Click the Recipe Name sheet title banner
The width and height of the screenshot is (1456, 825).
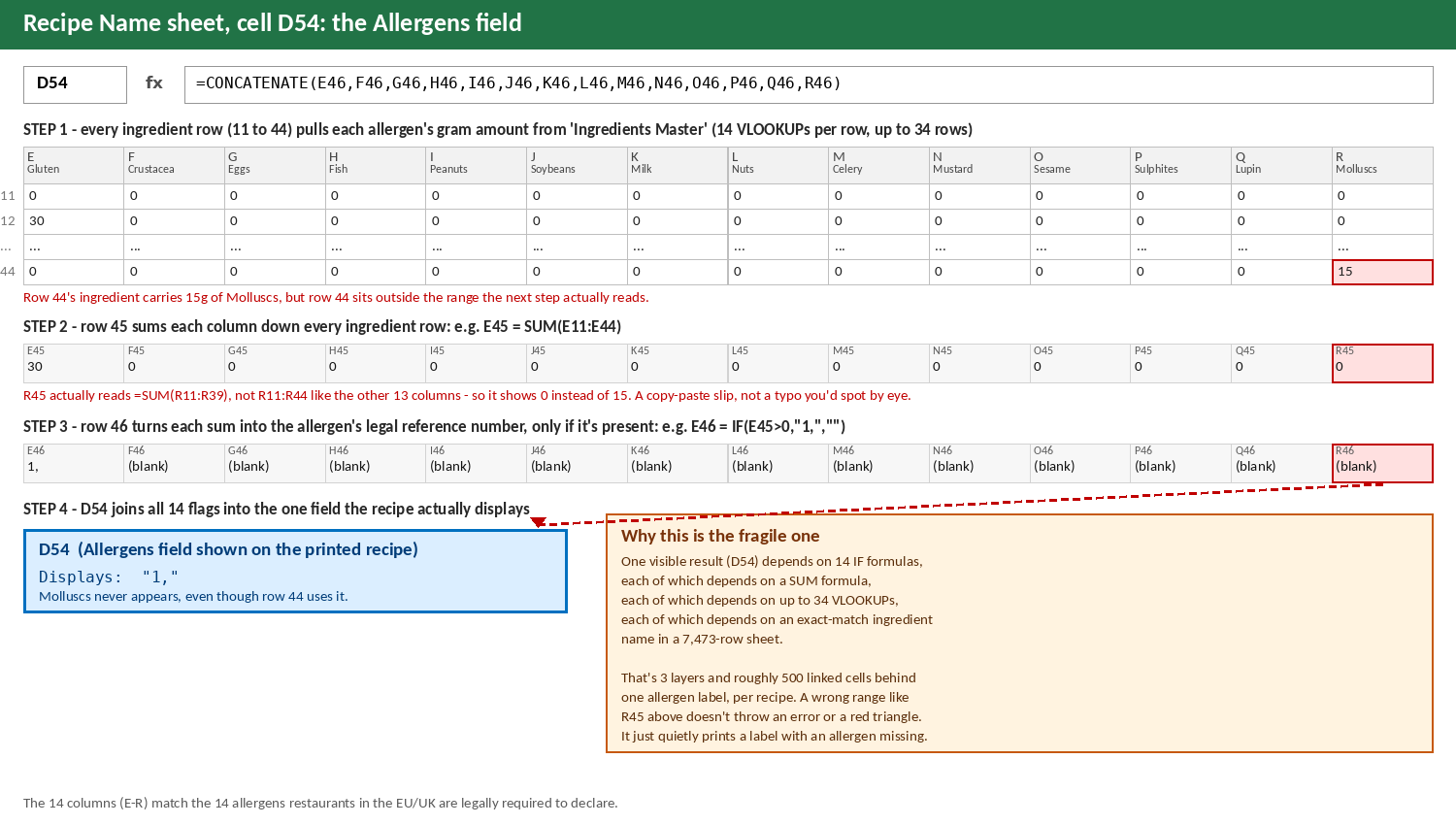[x=728, y=24]
